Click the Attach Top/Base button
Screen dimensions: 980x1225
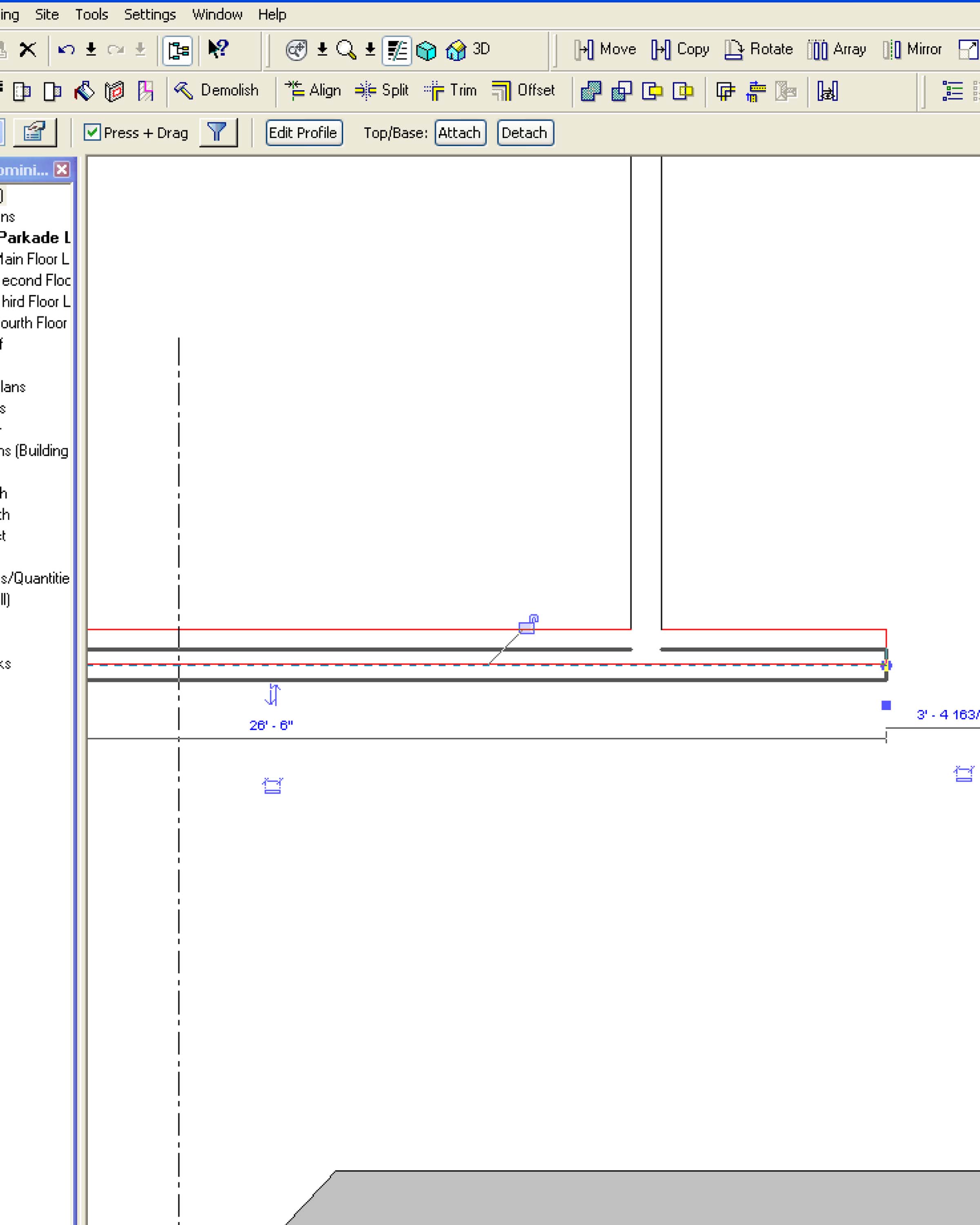coord(460,133)
